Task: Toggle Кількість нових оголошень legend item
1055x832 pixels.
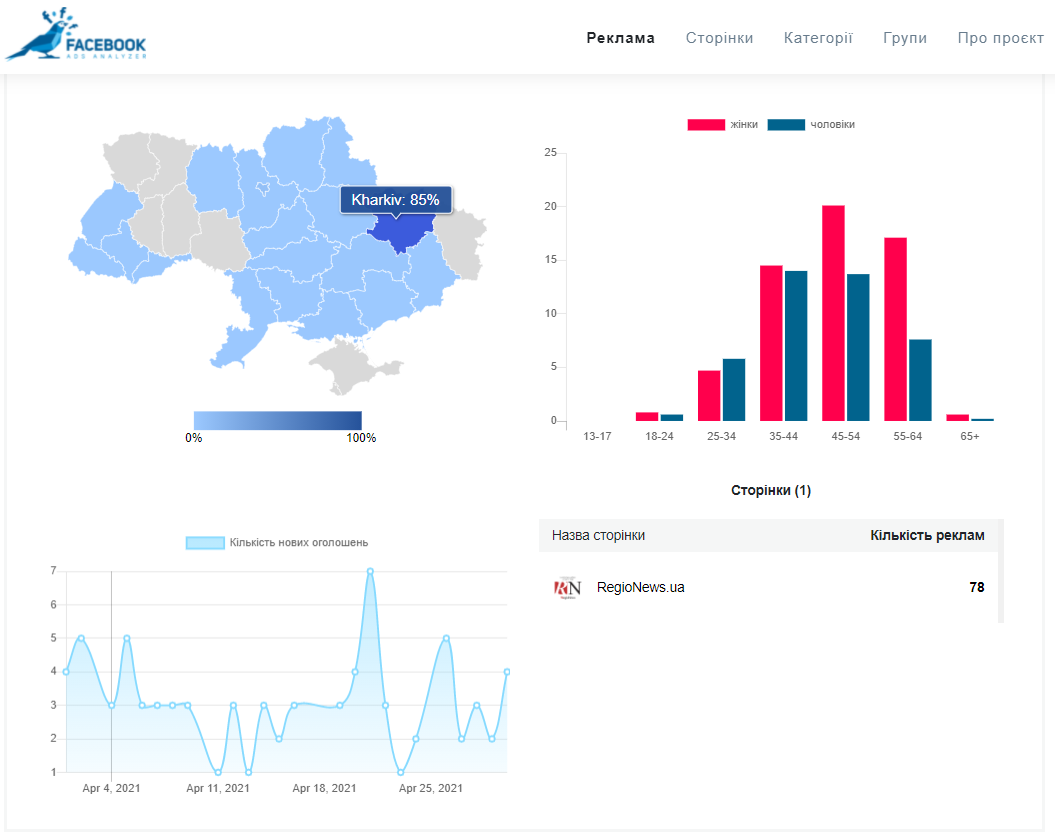Action: point(277,543)
